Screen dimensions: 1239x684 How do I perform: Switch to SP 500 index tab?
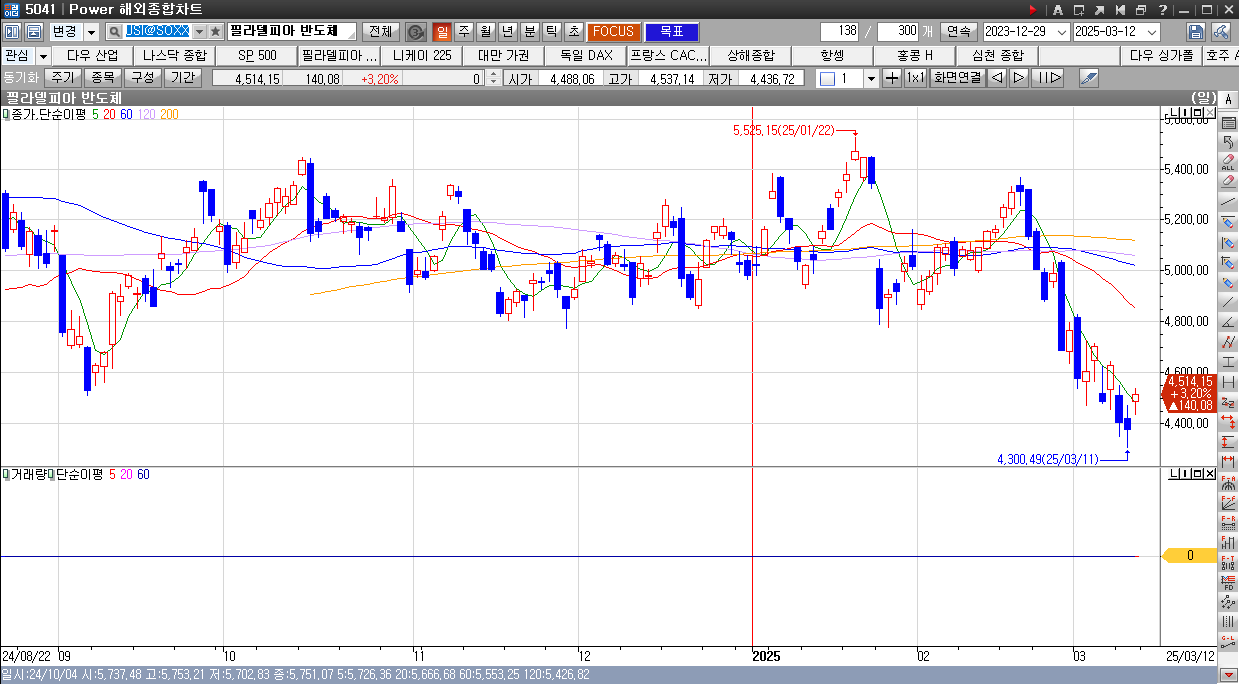[257, 55]
